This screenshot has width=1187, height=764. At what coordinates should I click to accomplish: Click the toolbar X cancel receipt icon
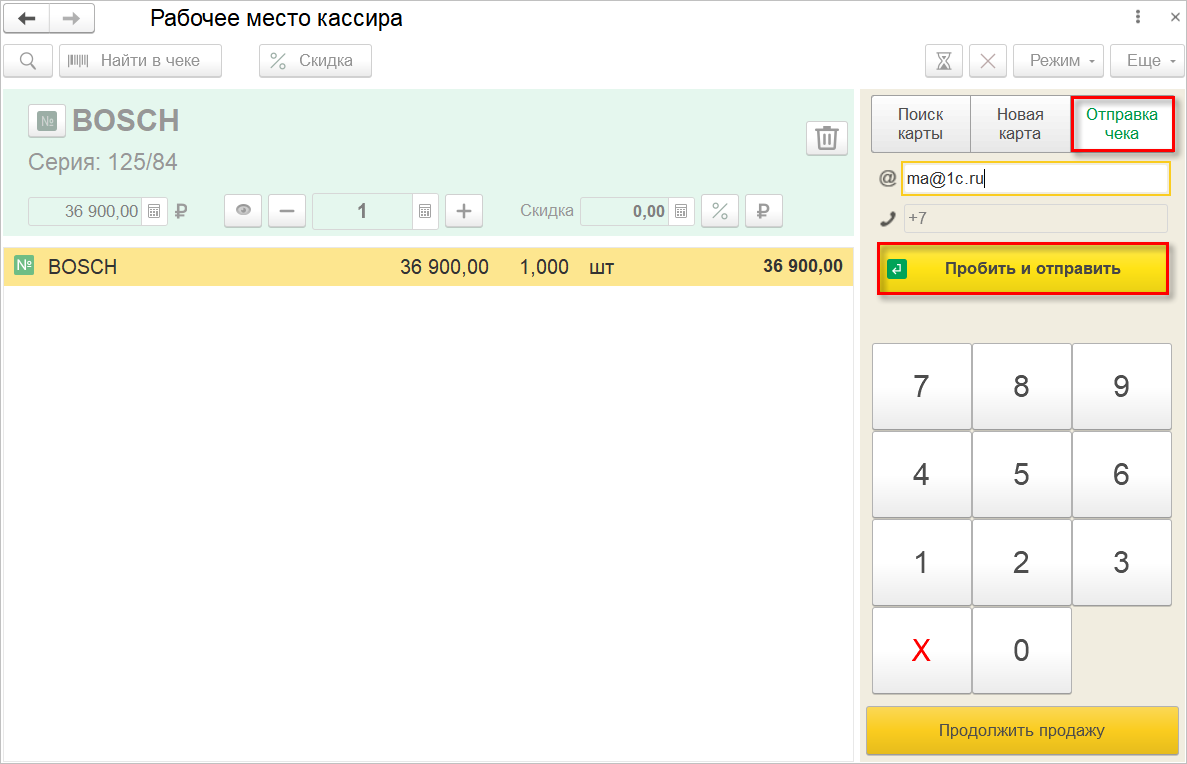click(988, 61)
